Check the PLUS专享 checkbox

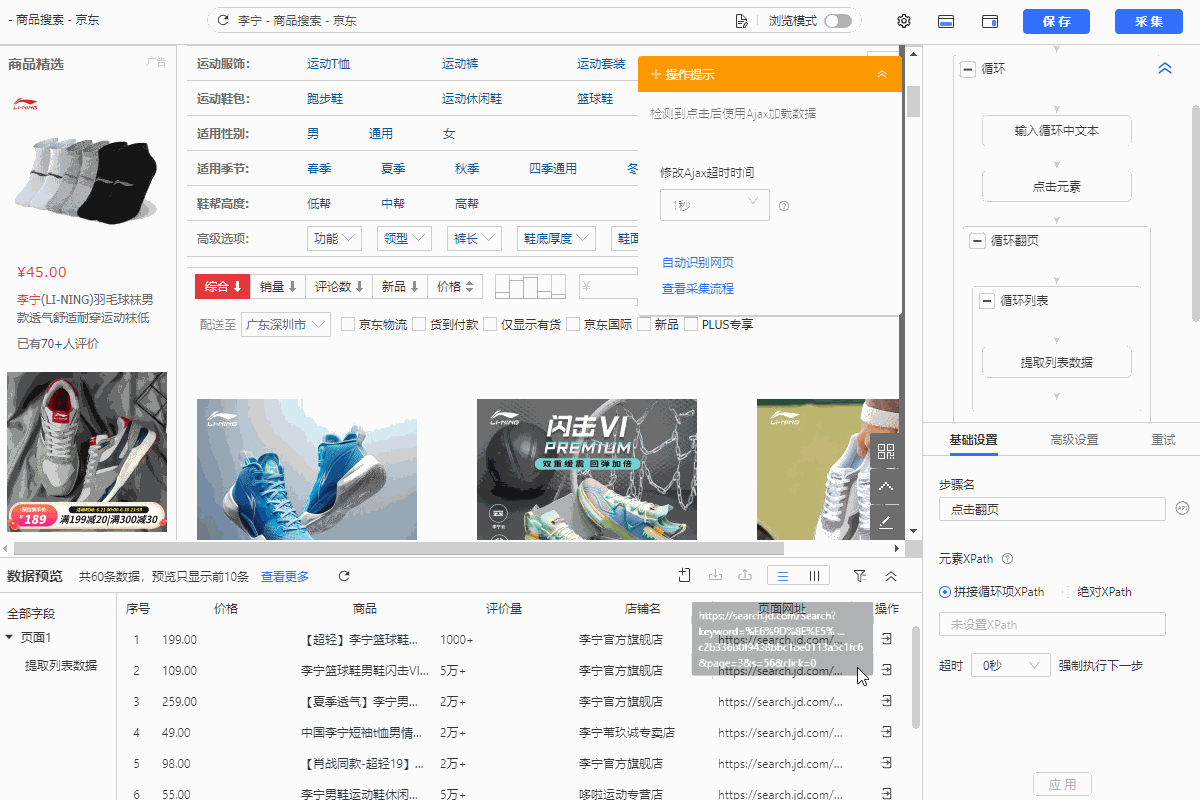tap(691, 324)
